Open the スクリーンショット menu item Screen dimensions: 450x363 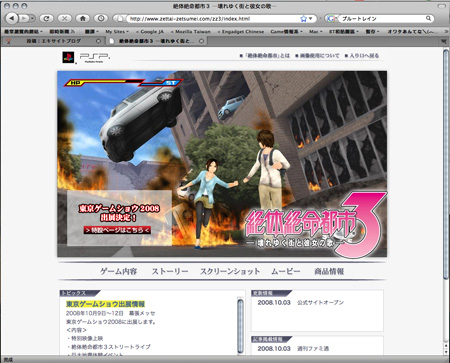[x=230, y=271]
